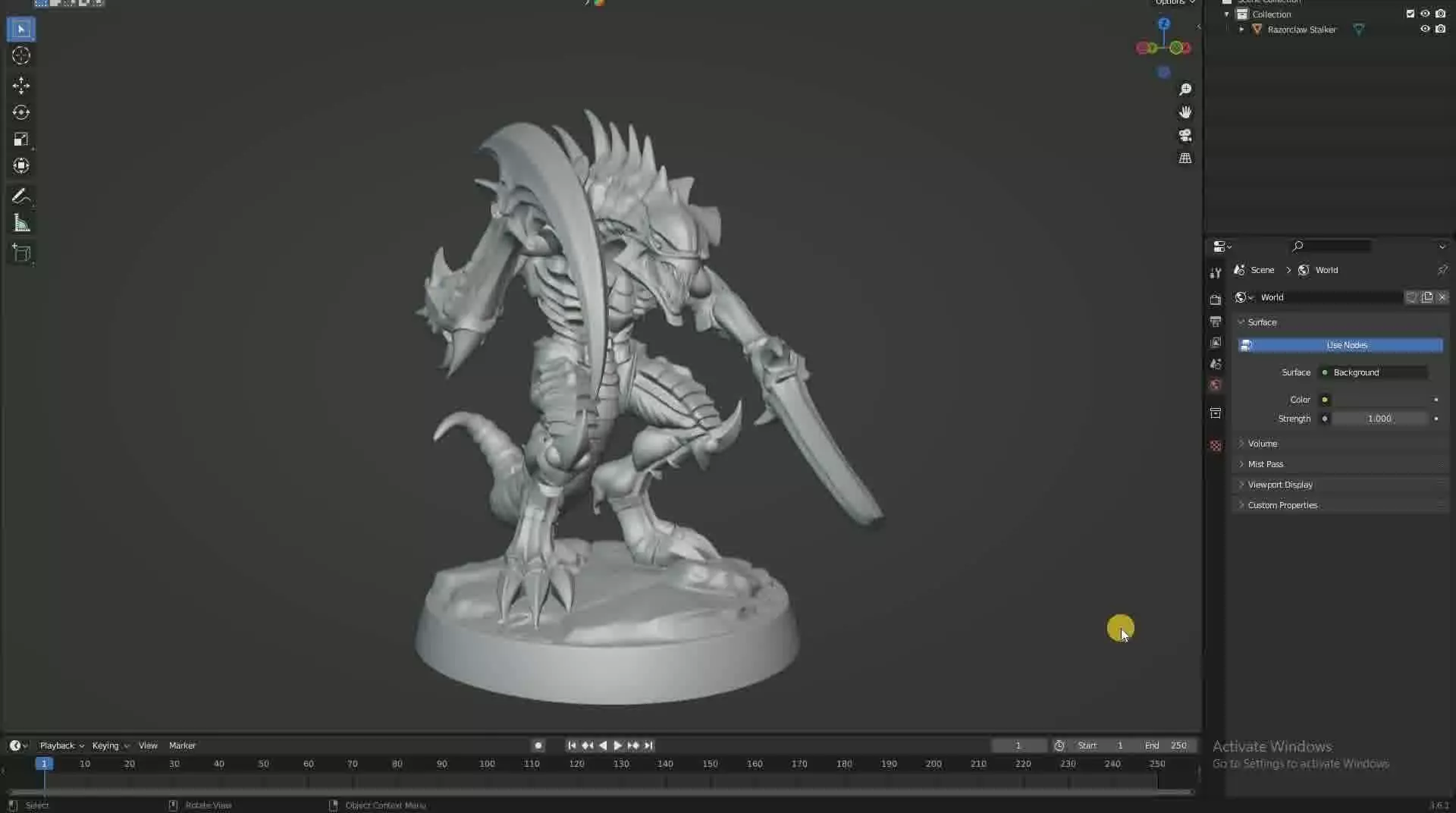Switch perspective/orthographic grid icon
1456x813 pixels.
(x=1185, y=158)
